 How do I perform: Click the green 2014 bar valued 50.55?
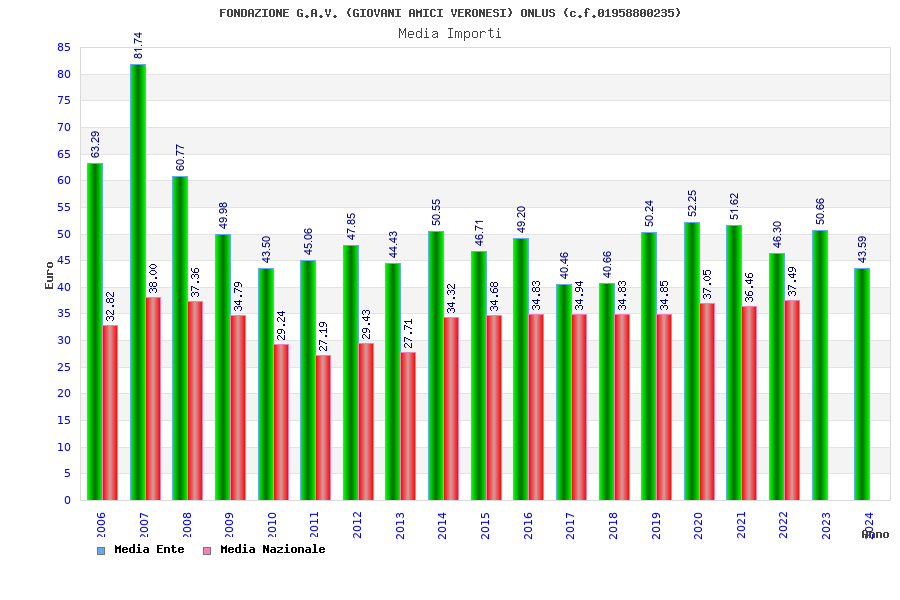(x=436, y=365)
